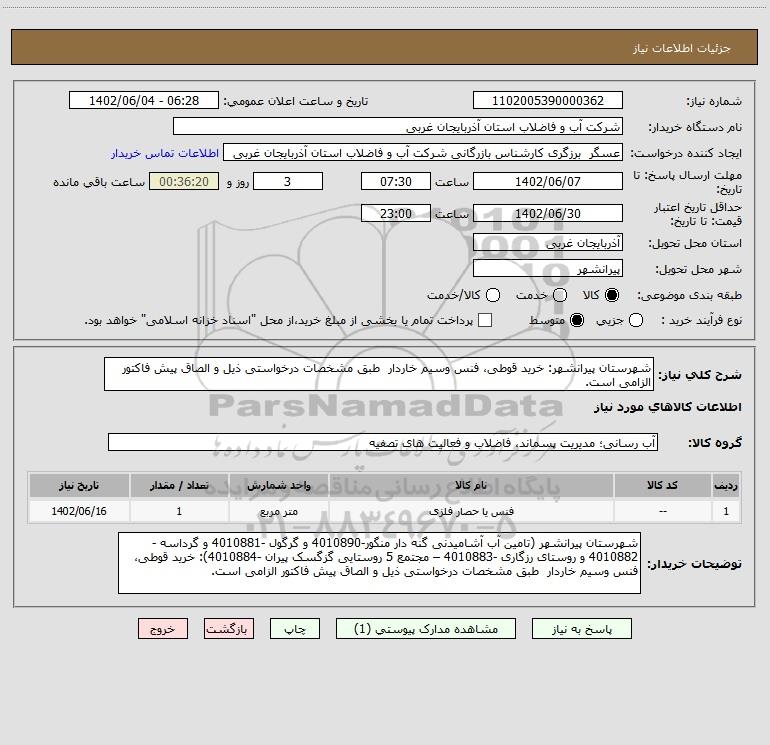This screenshot has width=770, height=745.
Task: Click the ردیف column header
Action: pos(726,486)
